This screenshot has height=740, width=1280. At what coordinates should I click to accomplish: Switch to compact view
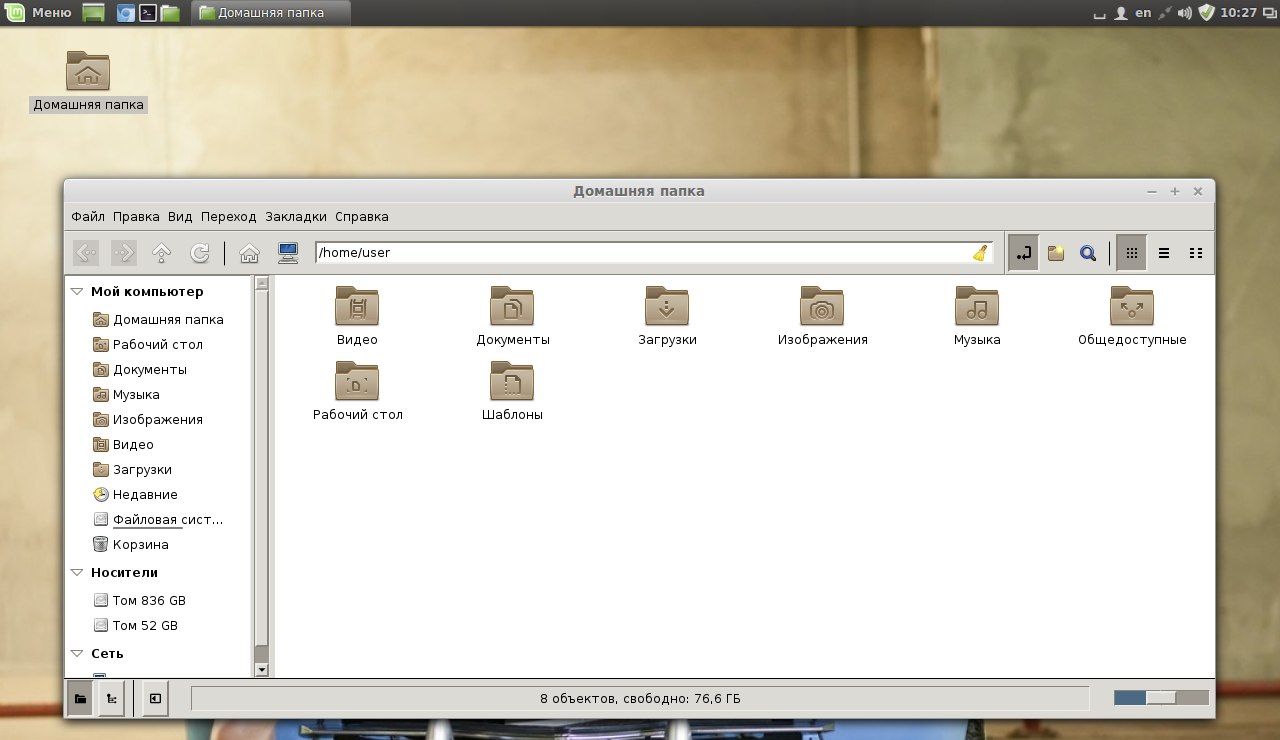(x=1196, y=253)
